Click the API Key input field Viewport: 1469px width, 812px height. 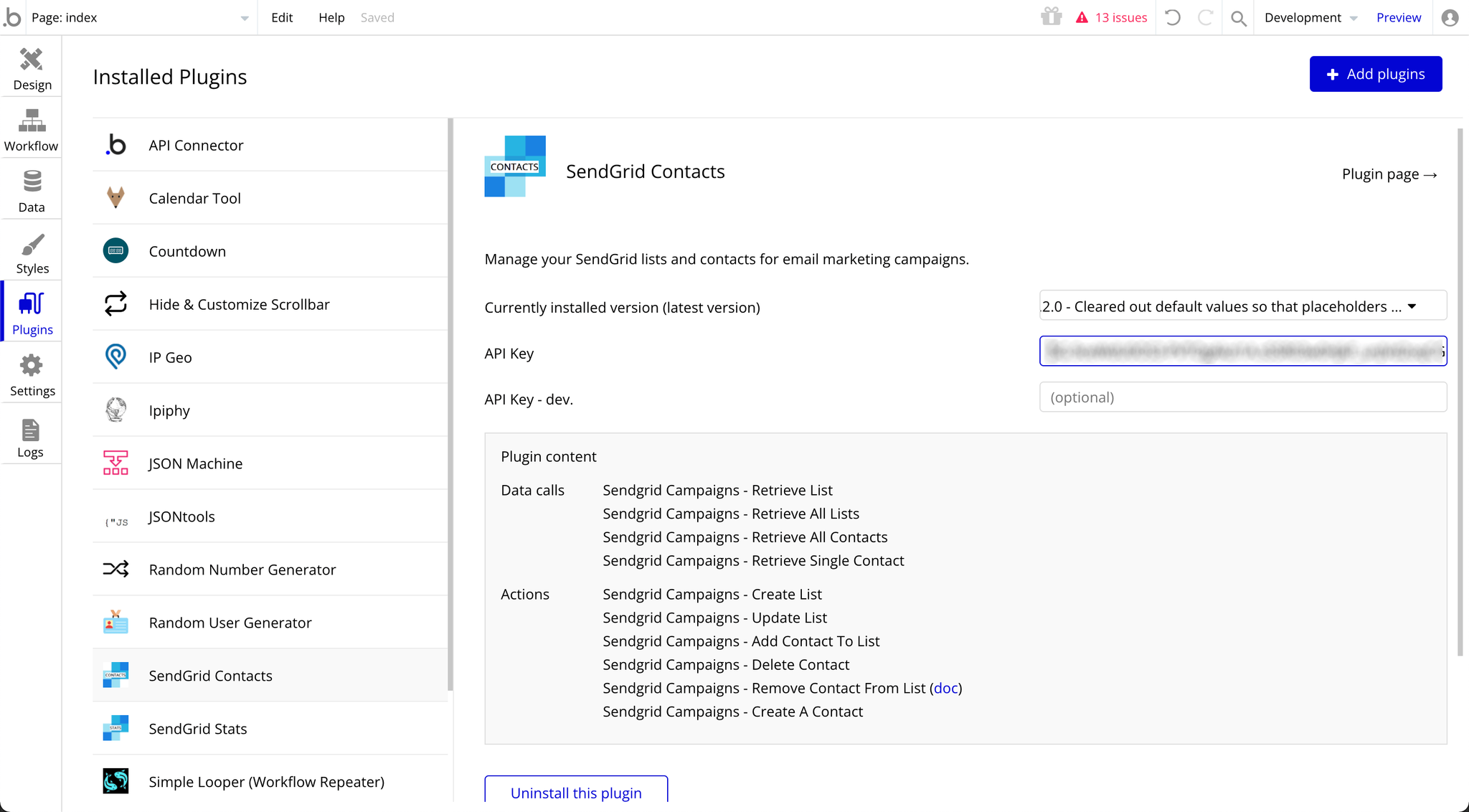(1242, 351)
